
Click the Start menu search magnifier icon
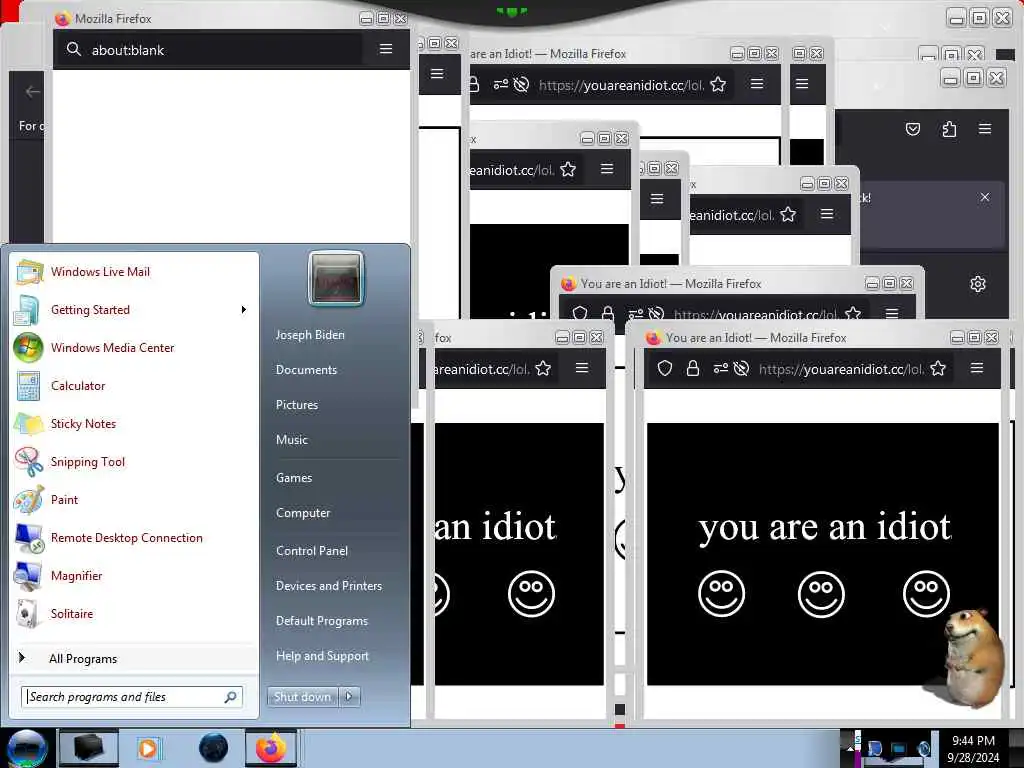231,697
